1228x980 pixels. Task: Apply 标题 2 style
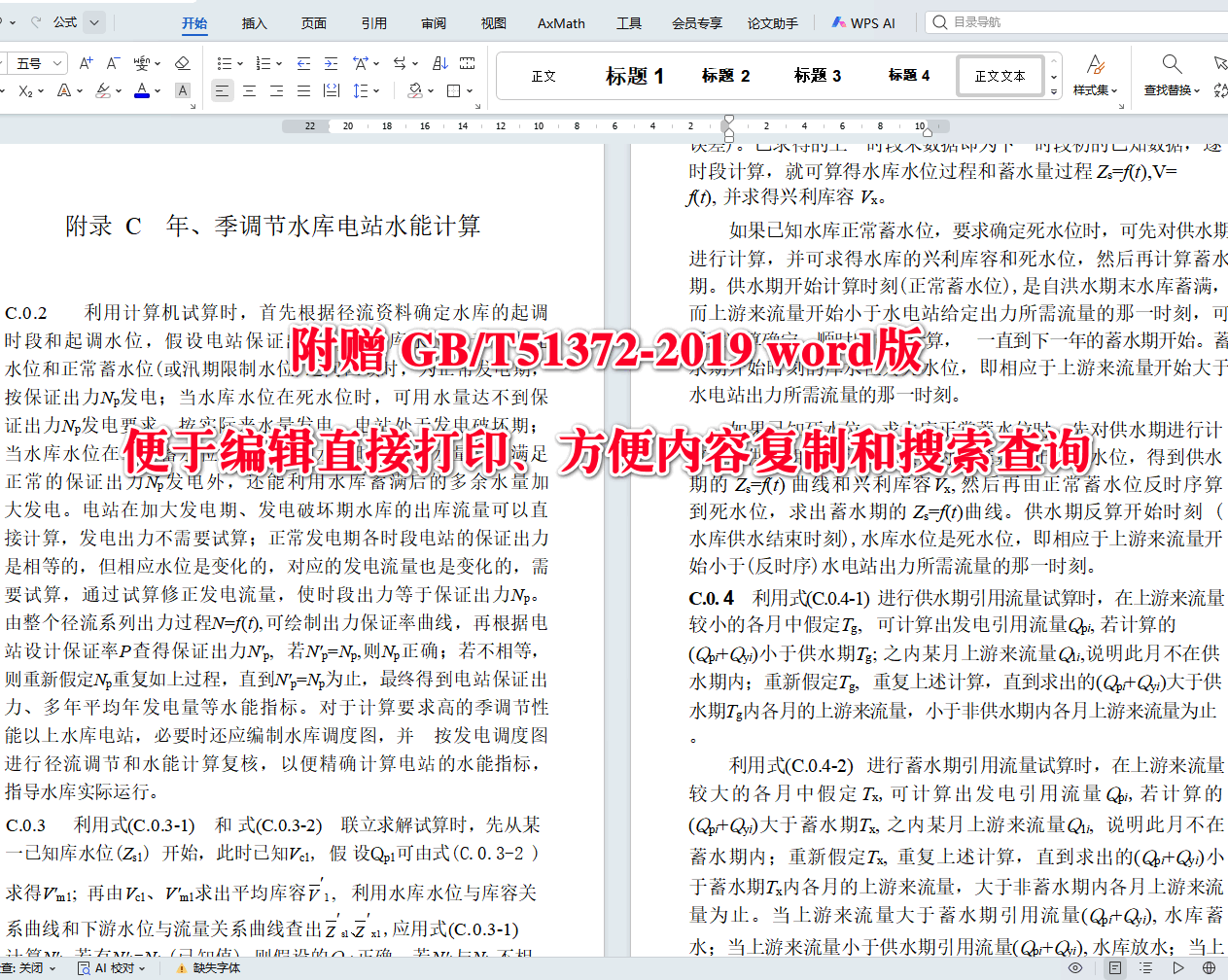(725, 76)
